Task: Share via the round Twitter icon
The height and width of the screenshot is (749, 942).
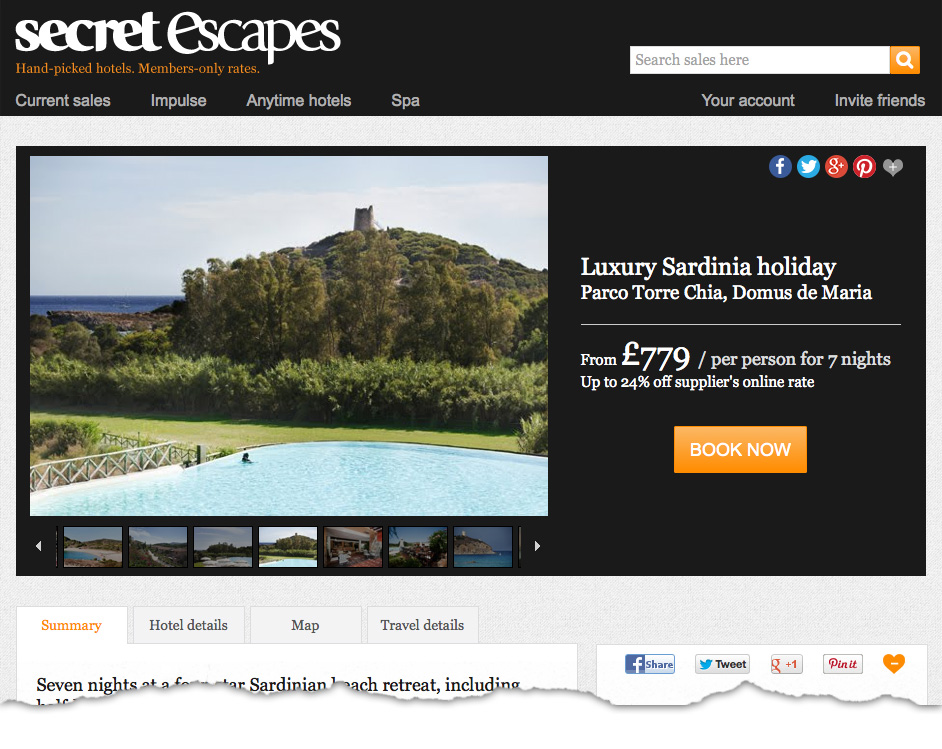Action: (x=808, y=166)
